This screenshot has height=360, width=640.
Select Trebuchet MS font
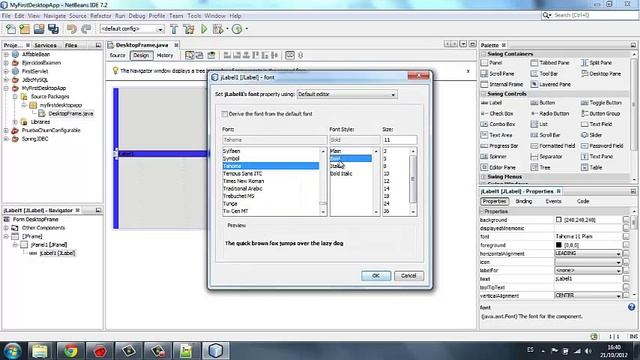pos(239,196)
